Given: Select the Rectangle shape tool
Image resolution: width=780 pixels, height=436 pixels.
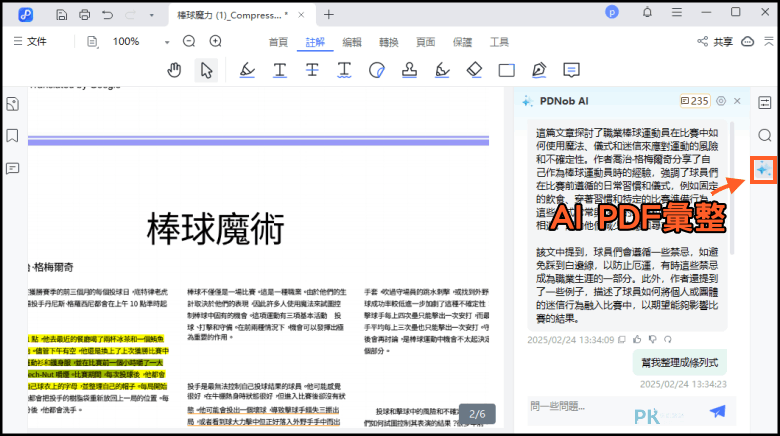Looking at the screenshot, I should coord(506,71).
